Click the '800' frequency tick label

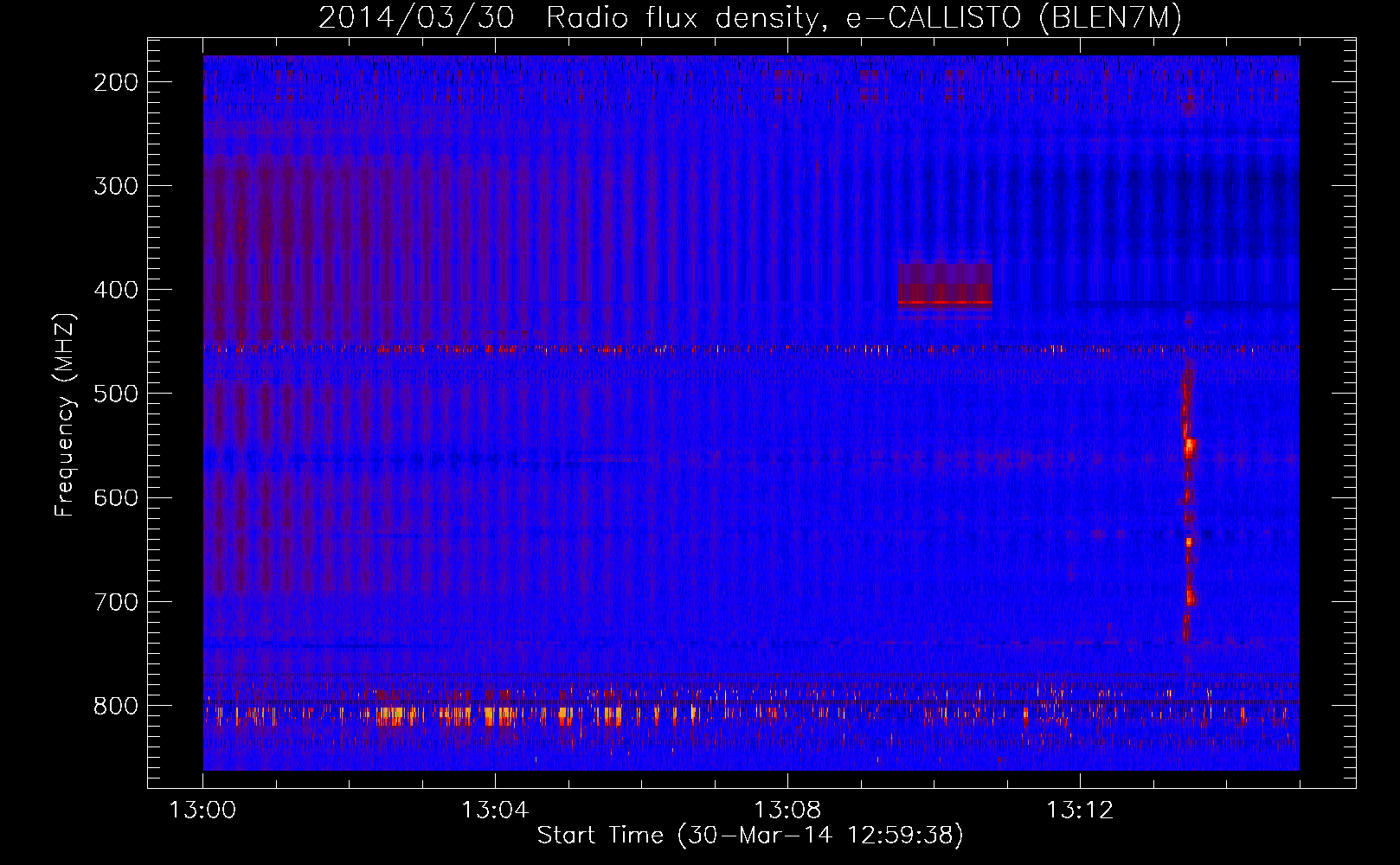116,706
